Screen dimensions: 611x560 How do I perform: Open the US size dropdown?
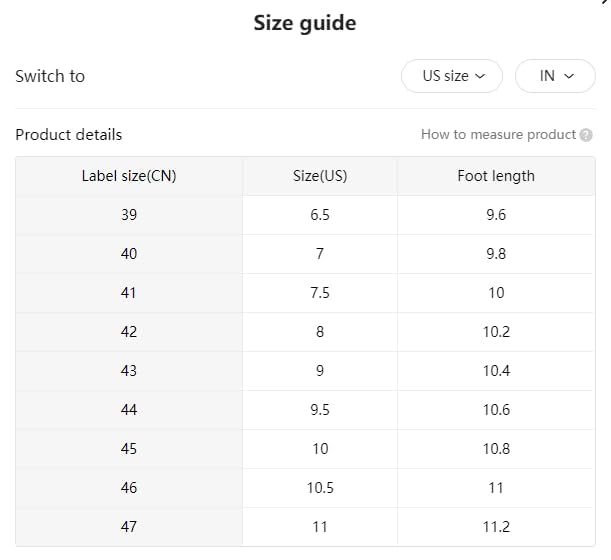click(x=452, y=76)
